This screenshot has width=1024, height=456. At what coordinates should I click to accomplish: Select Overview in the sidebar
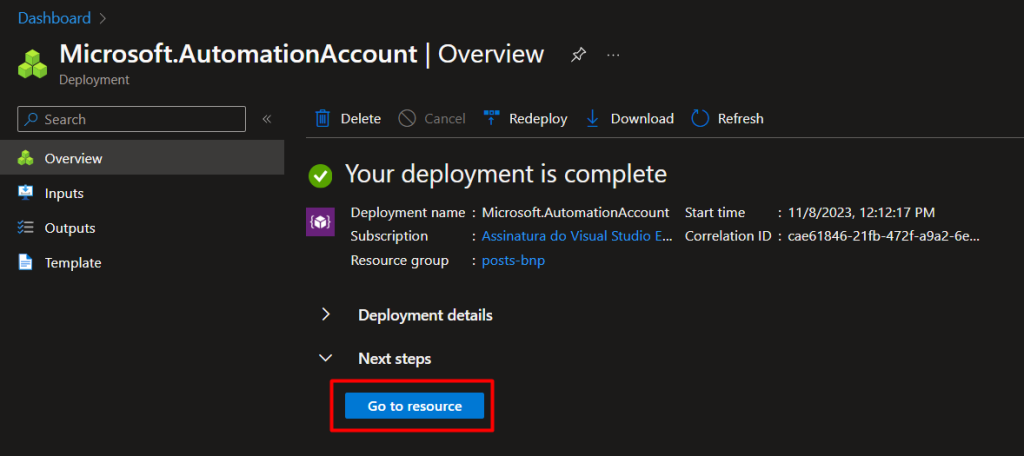pos(73,158)
